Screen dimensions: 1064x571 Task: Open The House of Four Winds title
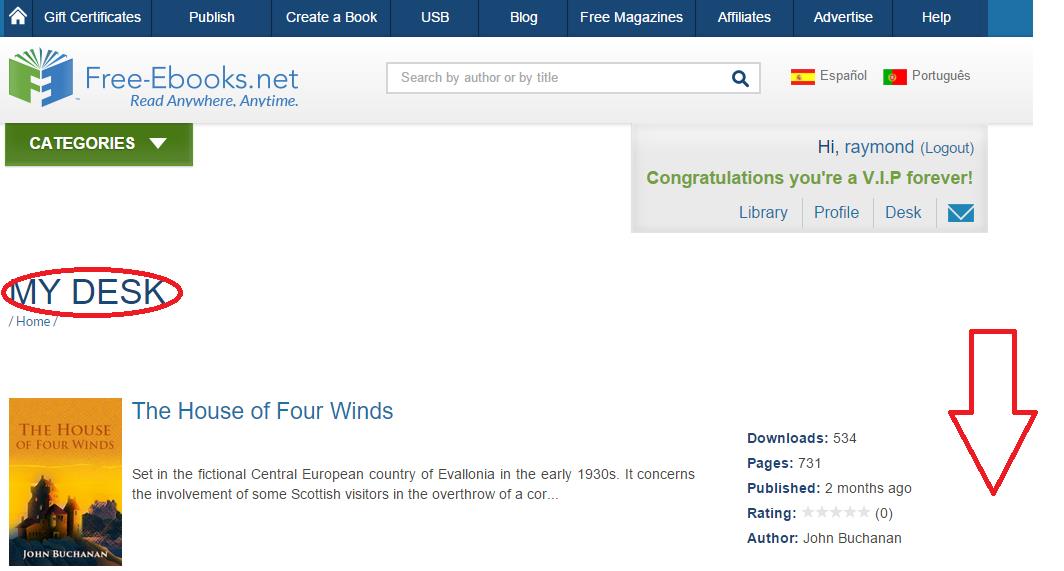[x=262, y=411]
